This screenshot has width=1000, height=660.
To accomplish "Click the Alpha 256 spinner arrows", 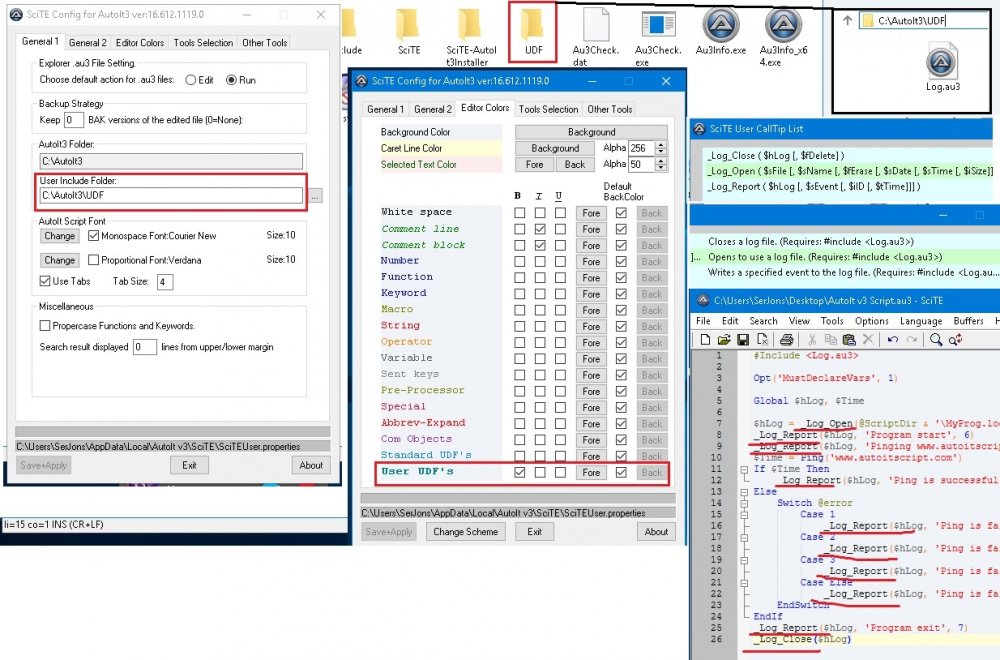I will tap(661, 148).
